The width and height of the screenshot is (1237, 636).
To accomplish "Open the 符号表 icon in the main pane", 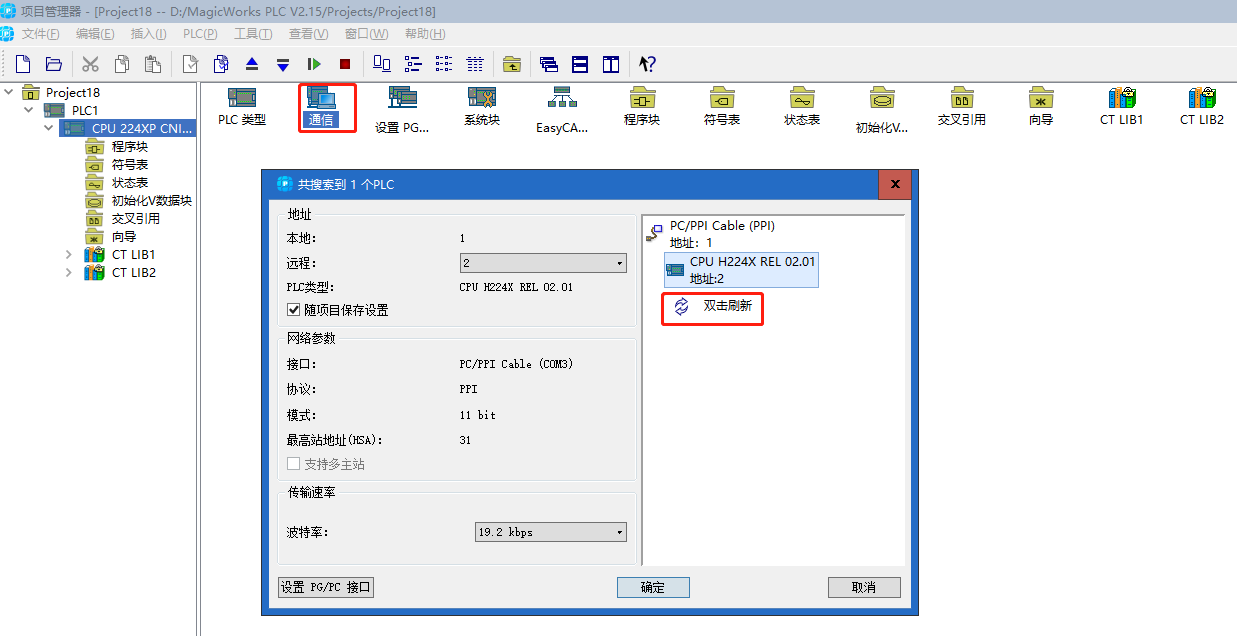I will tap(722, 106).
